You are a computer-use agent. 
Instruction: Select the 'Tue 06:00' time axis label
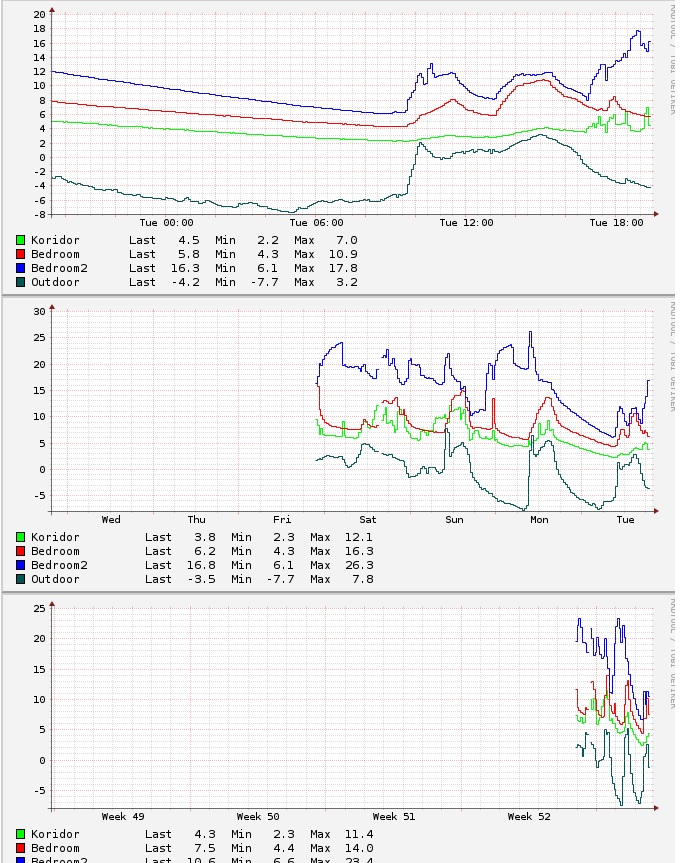click(x=317, y=223)
